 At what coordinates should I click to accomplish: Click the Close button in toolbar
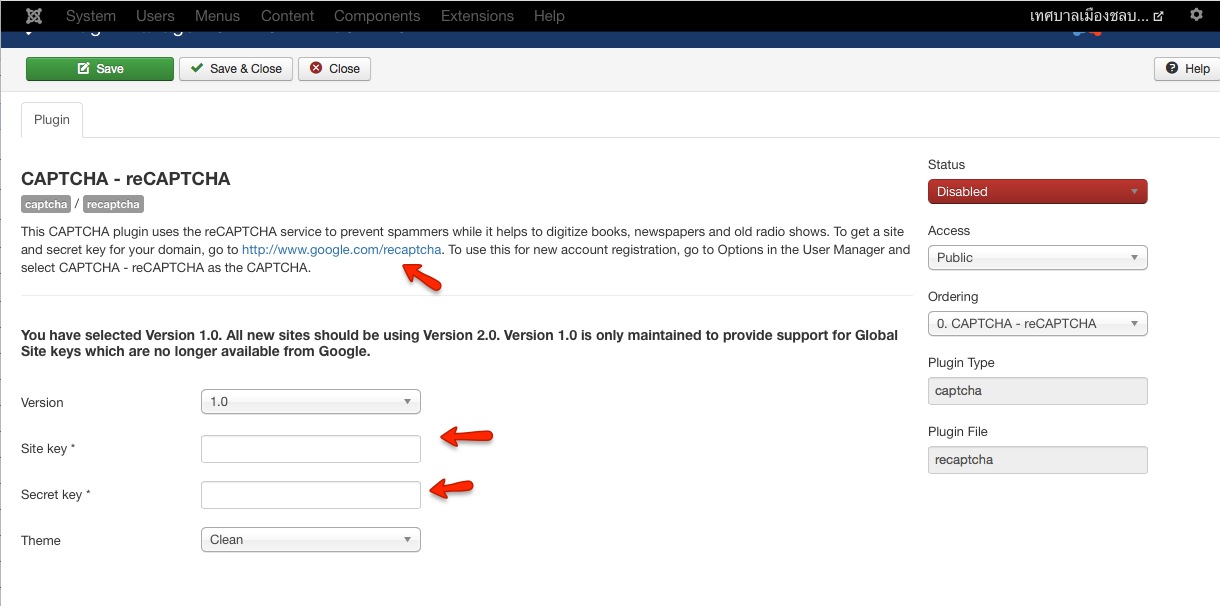point(334,69)
